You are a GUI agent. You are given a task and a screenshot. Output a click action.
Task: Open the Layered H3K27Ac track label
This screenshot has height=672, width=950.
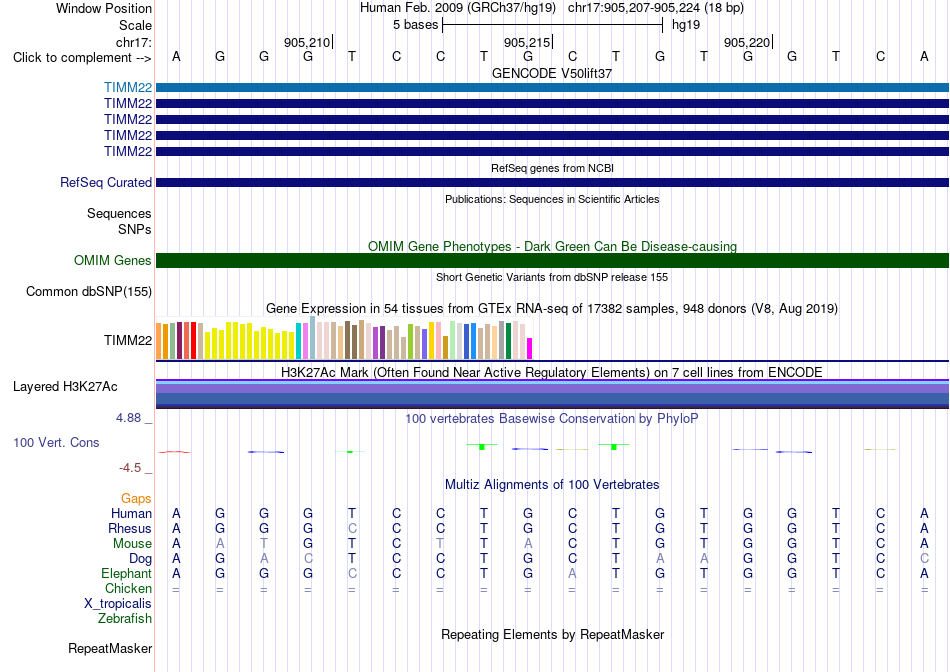tap(65, 387)
